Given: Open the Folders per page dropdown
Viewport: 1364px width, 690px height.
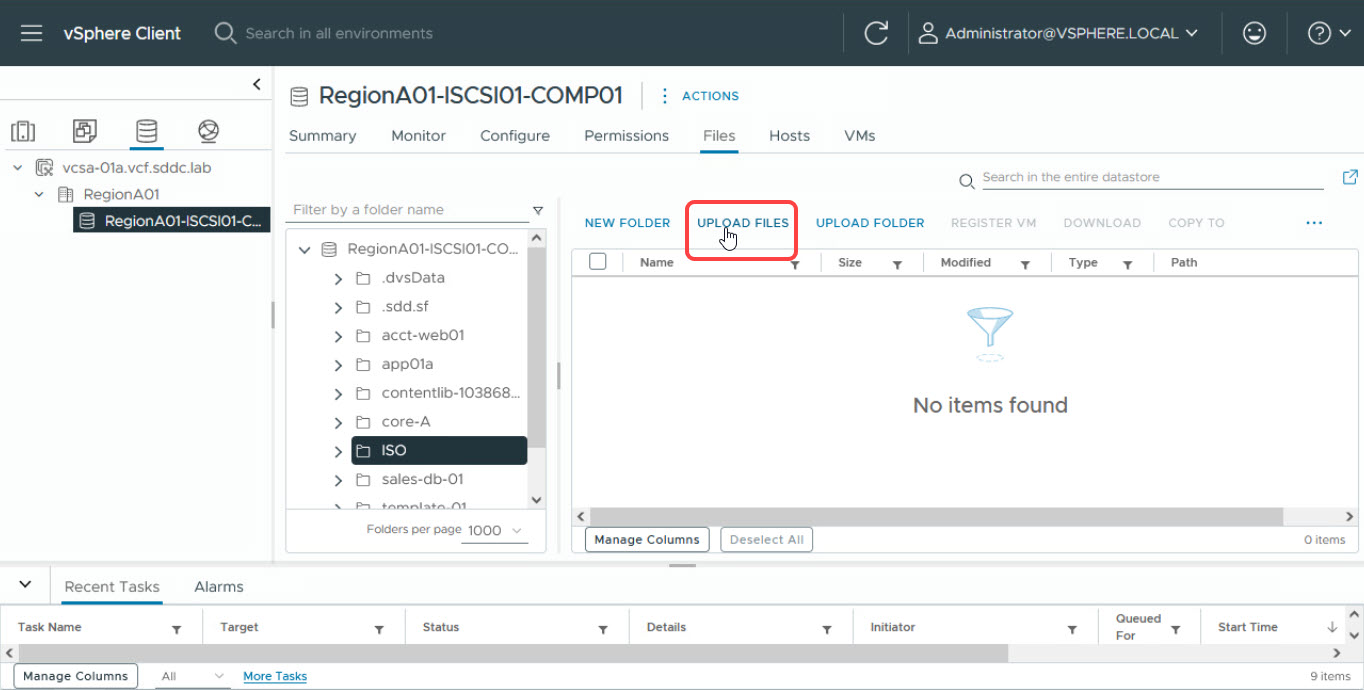Looking at the screenshot, I should tap(495, 530).
